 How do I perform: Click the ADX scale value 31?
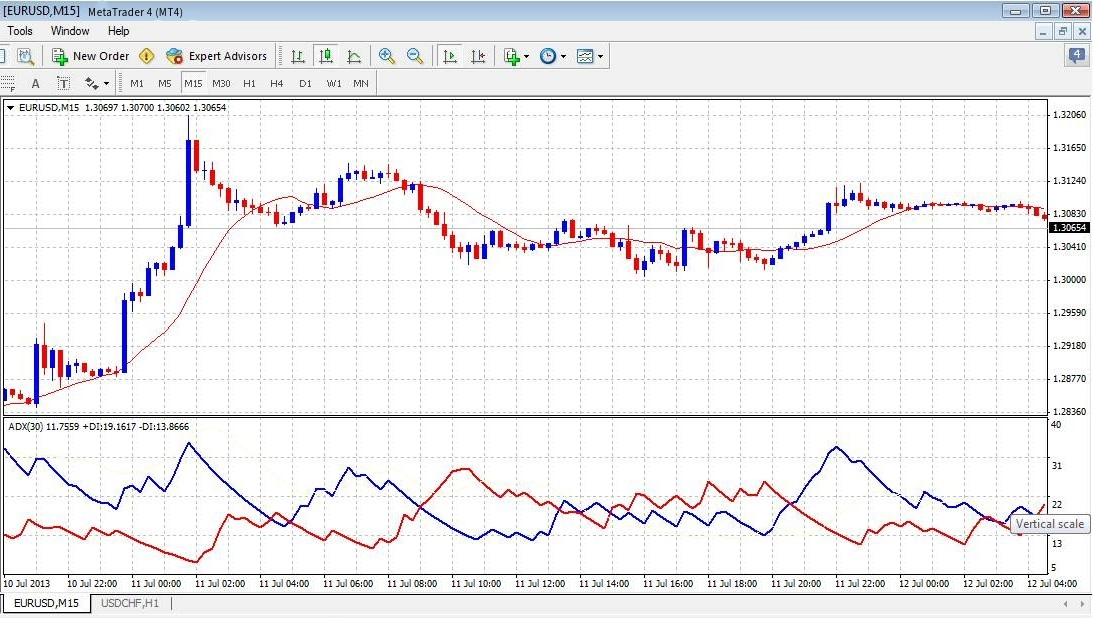1057,465
